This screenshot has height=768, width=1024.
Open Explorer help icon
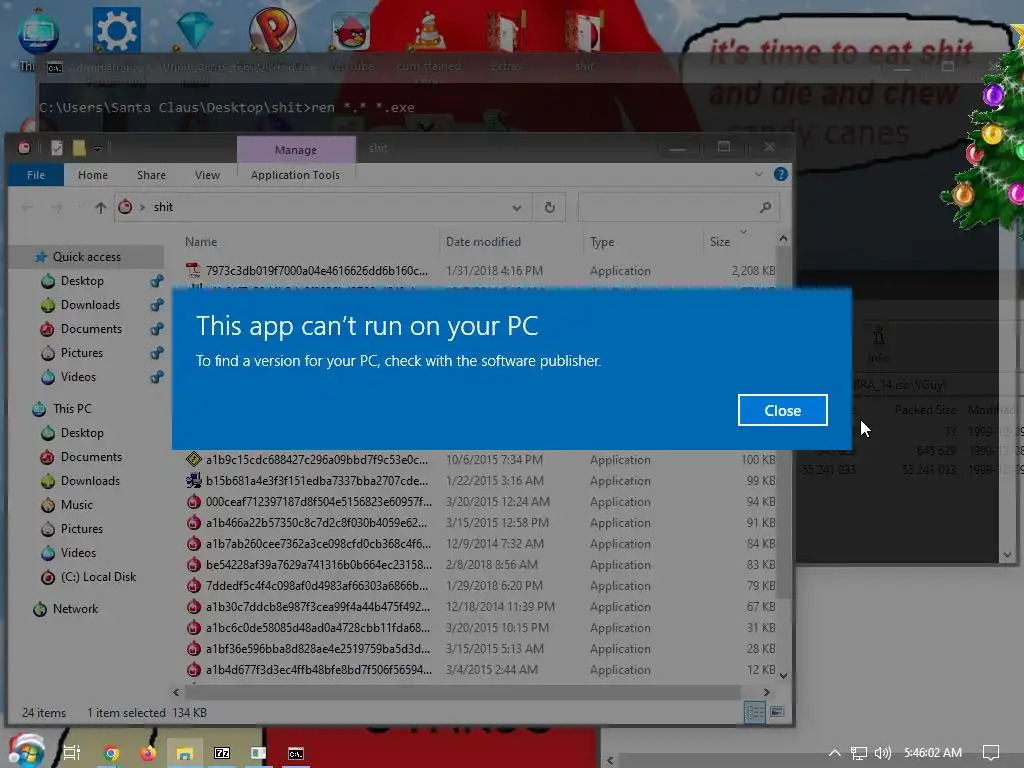tap(780, 174)
